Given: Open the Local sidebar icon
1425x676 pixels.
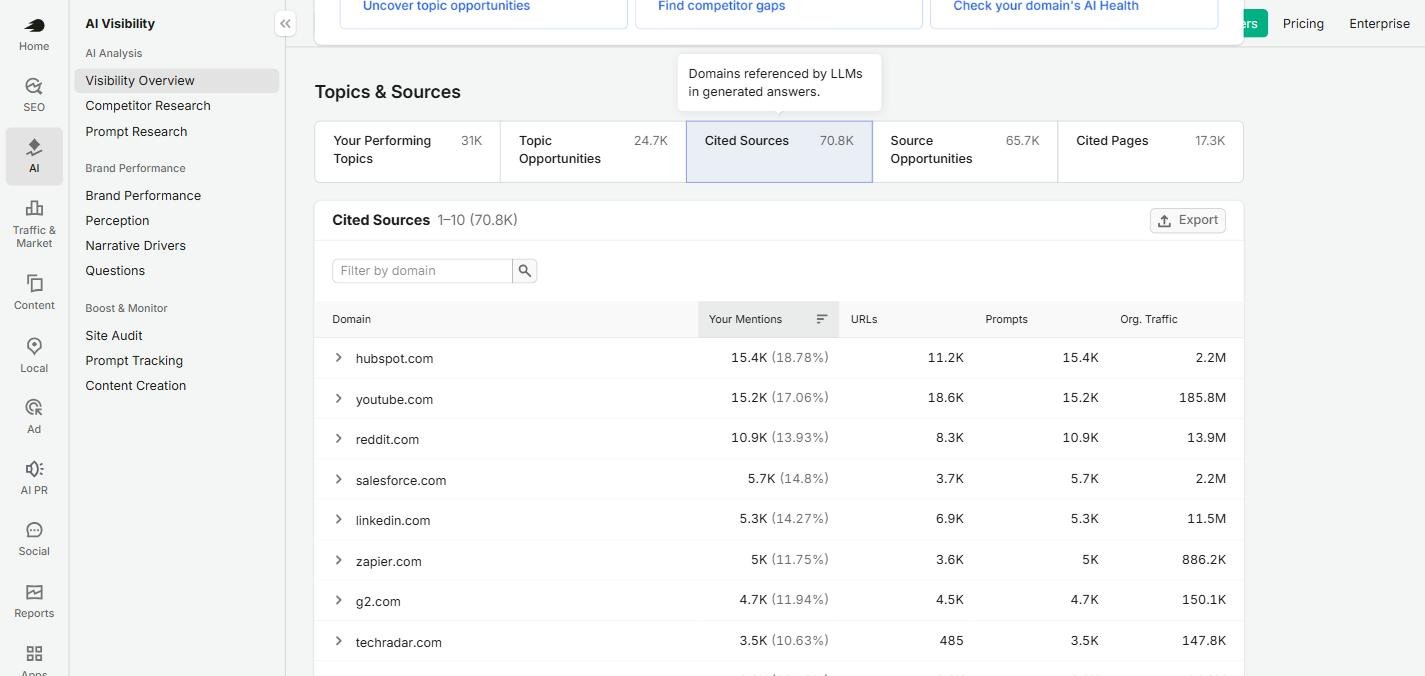Looking at the screenshot, I should pyautogui.click(x=34, y=346).
